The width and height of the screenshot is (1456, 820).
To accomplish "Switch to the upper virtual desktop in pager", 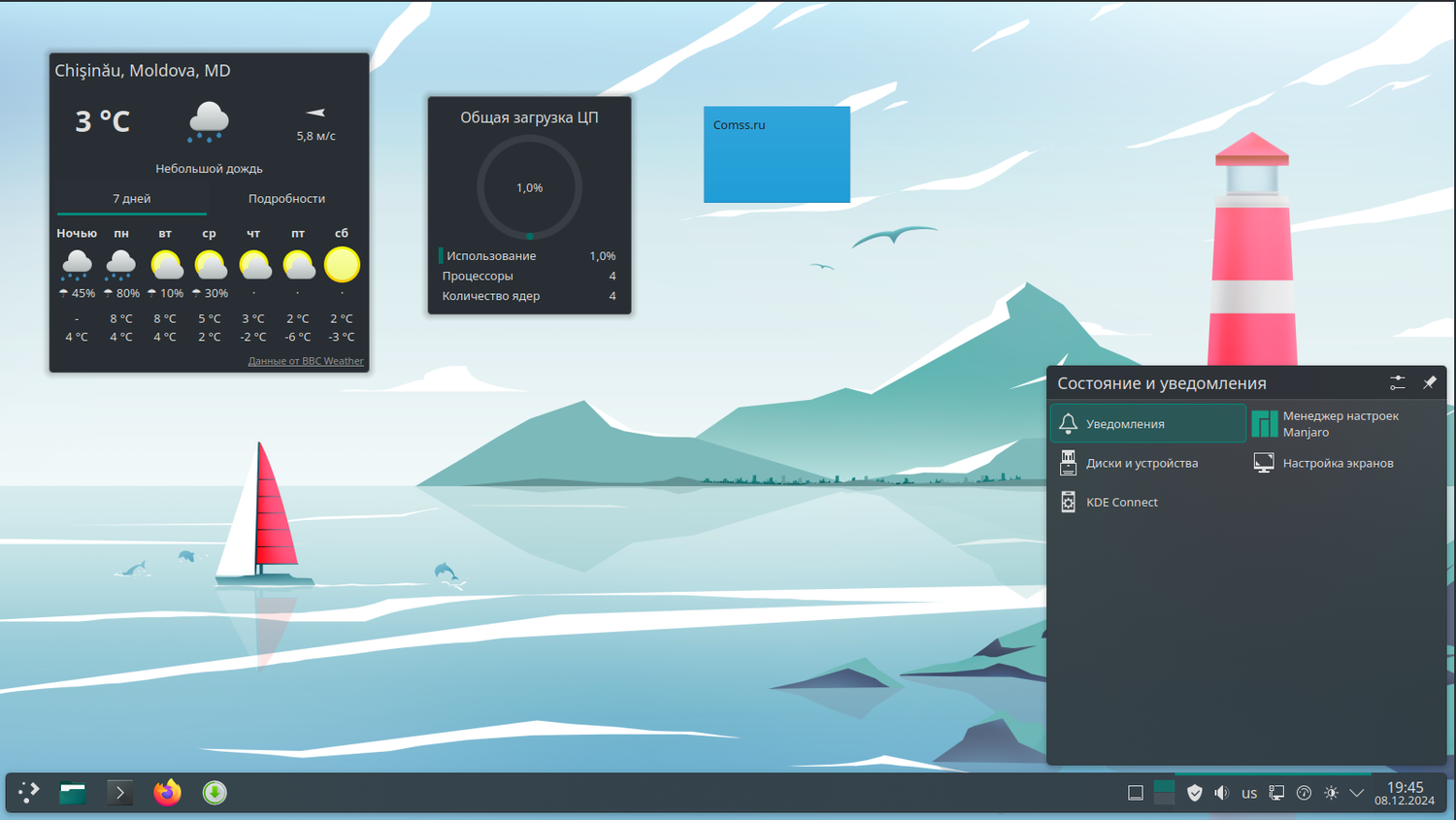I will pyautogui.click(x=1165, y=786).
